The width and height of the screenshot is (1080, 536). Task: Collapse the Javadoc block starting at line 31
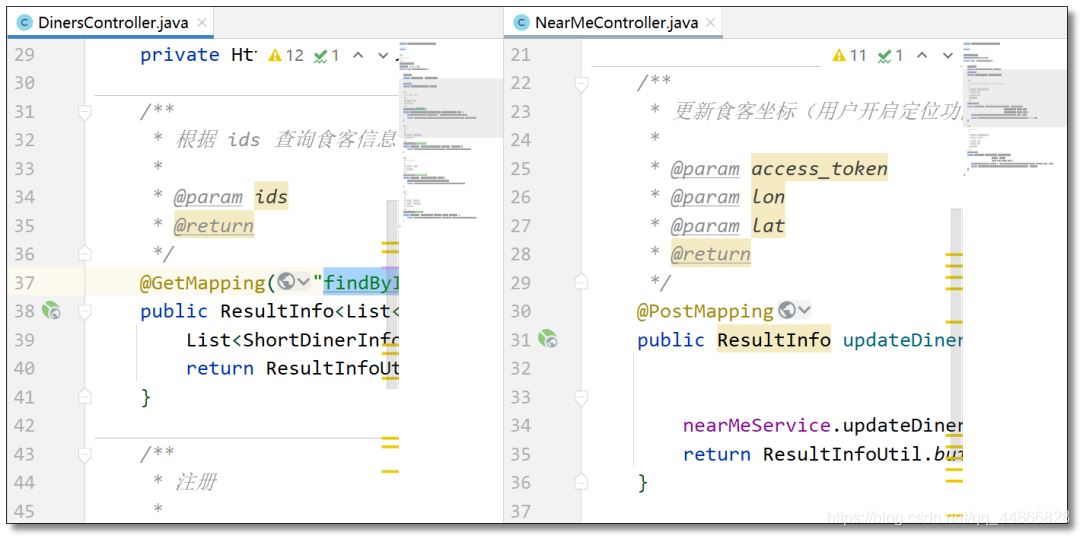pyautogui.click(x=85, y=111)
